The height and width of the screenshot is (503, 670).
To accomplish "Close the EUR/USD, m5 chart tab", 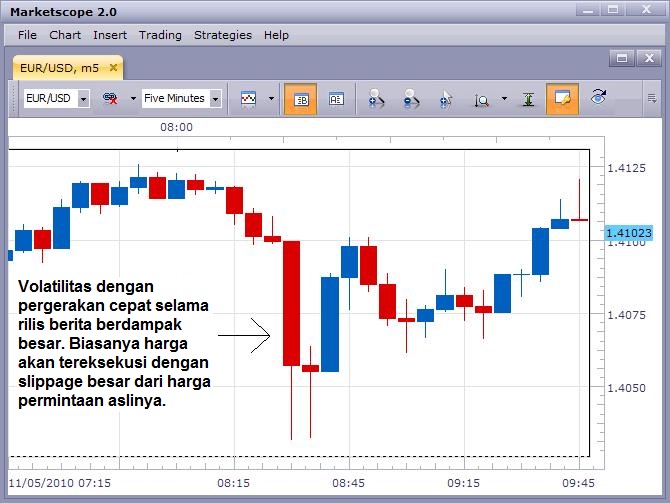I will (113, 68).
